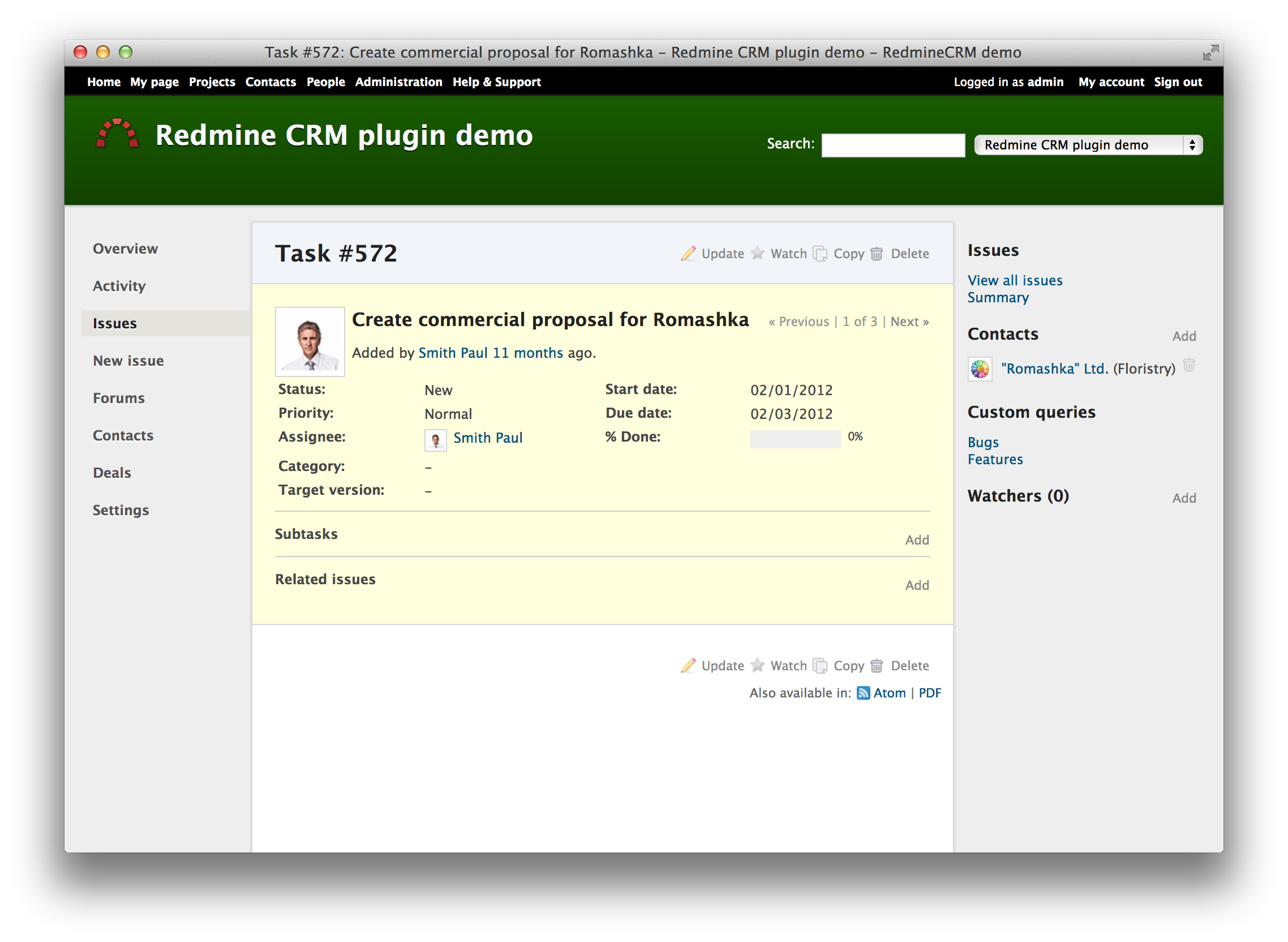Image resolution: width=1288 pixels, height=942 pixels.
Task: Click the bottom pencil Update icon
Action: 688,666
